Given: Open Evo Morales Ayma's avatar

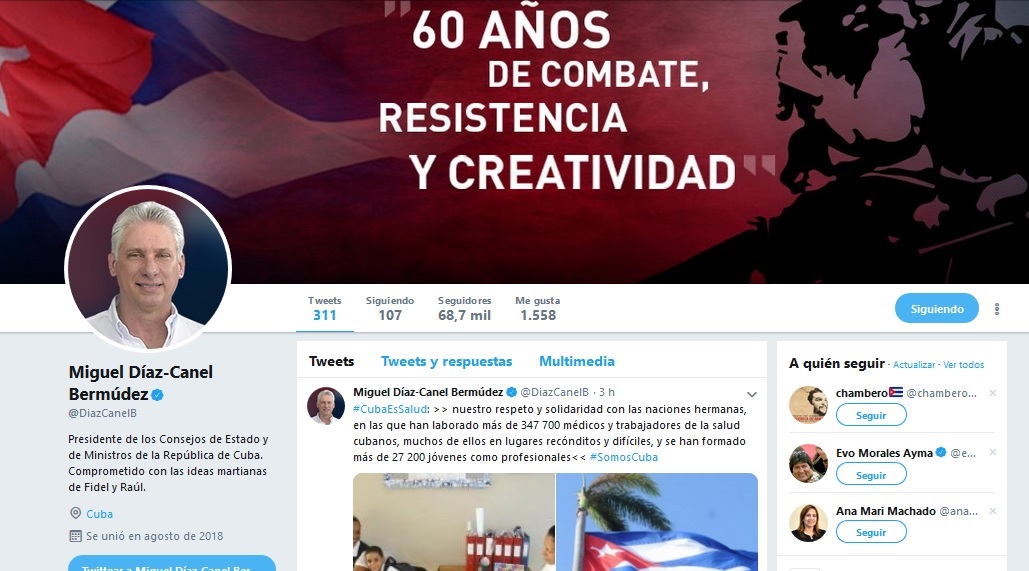Looking at the screenshot, I should coord(808,463).
